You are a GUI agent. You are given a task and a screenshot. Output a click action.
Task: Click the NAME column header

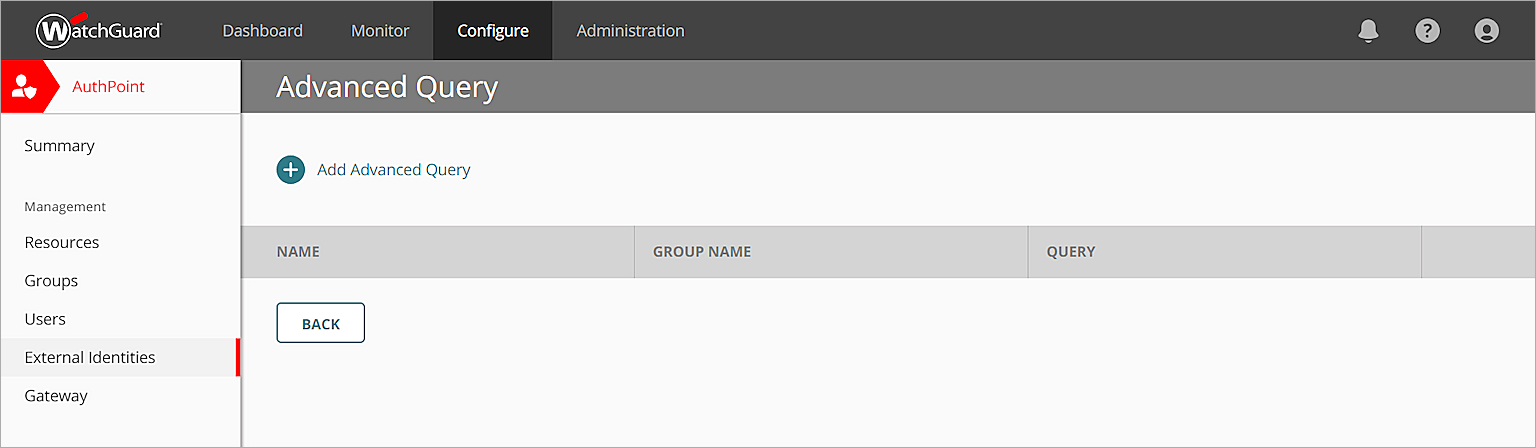point(298,252)
